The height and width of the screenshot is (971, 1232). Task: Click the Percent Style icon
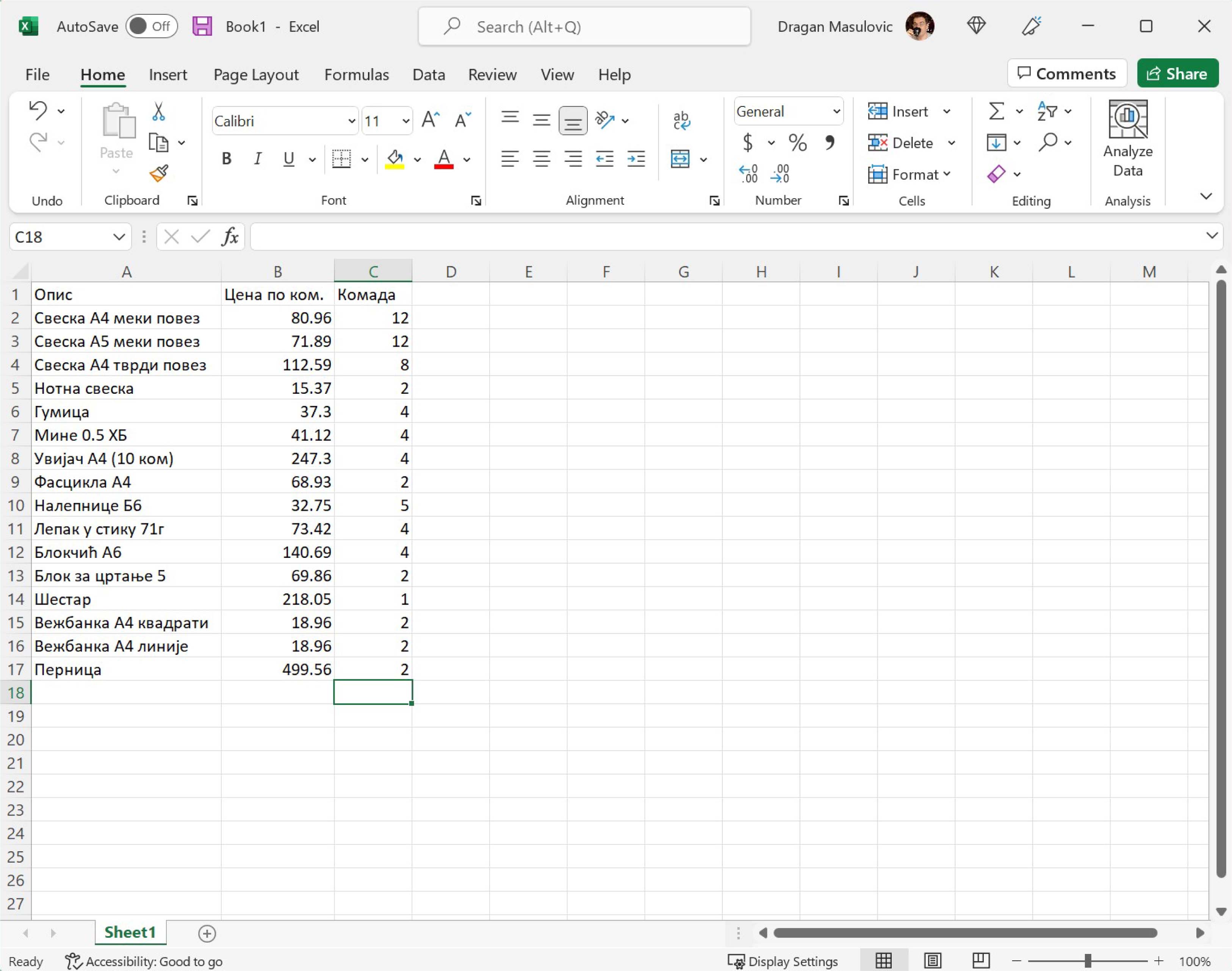[x=797, y=142]
